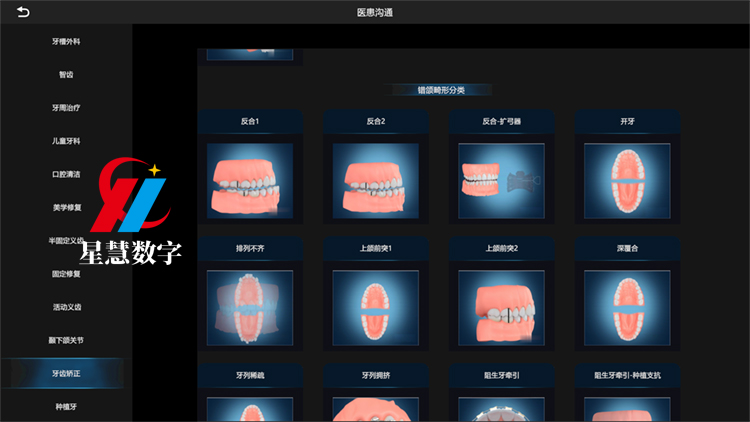
Task: Open the 开牙 model thumbnail
Action: pyautogui.click(x=627, y=182)
